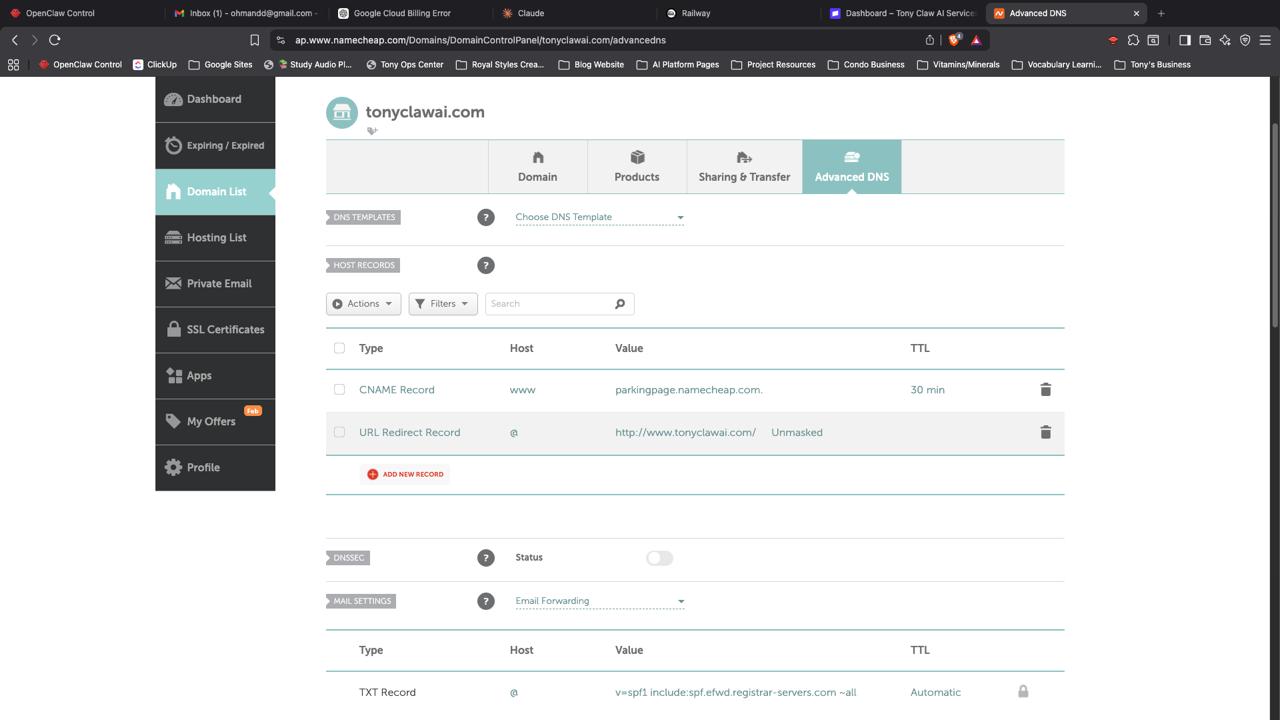Click the Mail Settings help icon
This screenshot has height=720, width=1280.
(x=486, y=601)
